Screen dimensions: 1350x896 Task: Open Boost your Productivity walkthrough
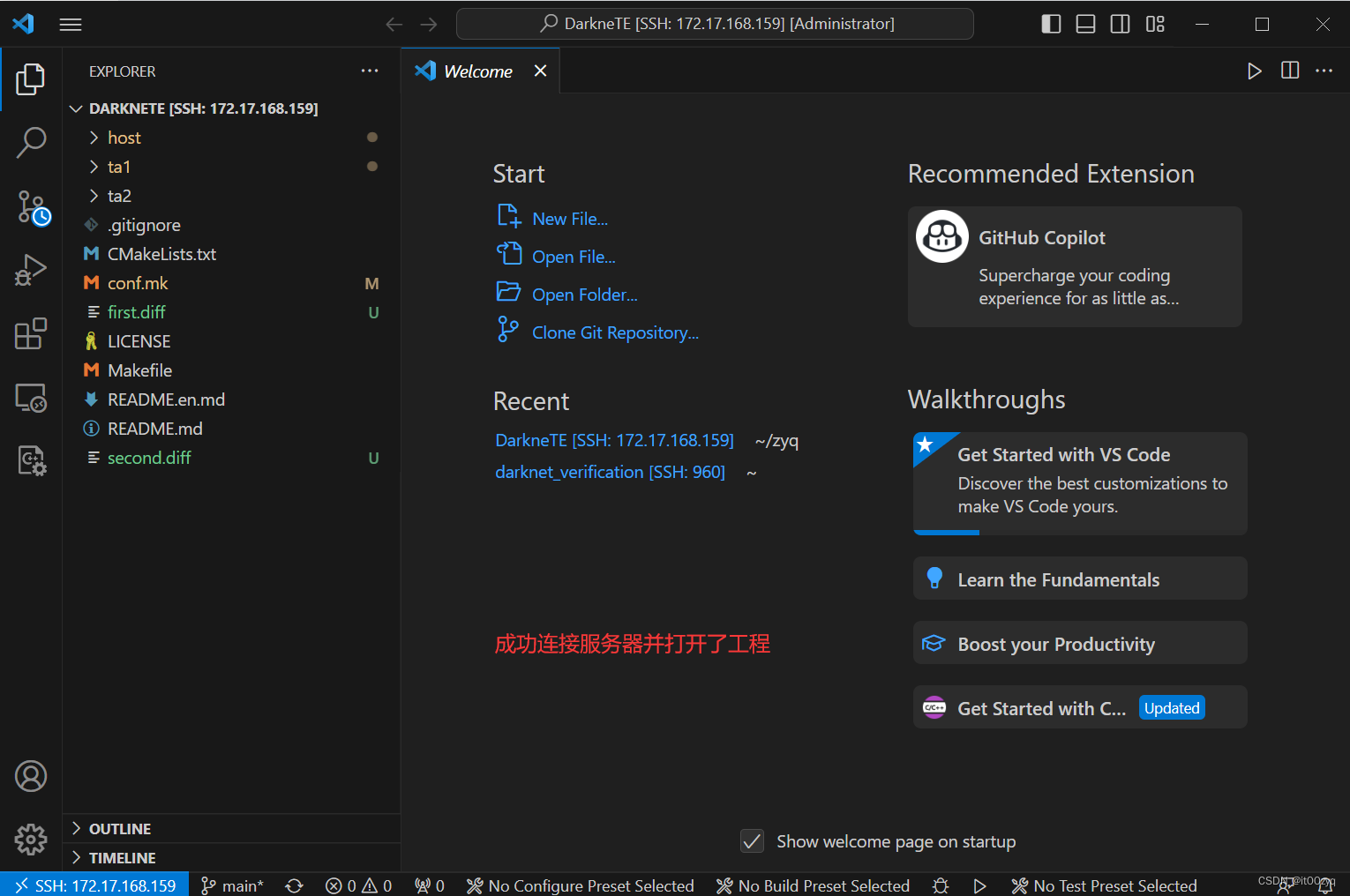tap(1080, 643)
